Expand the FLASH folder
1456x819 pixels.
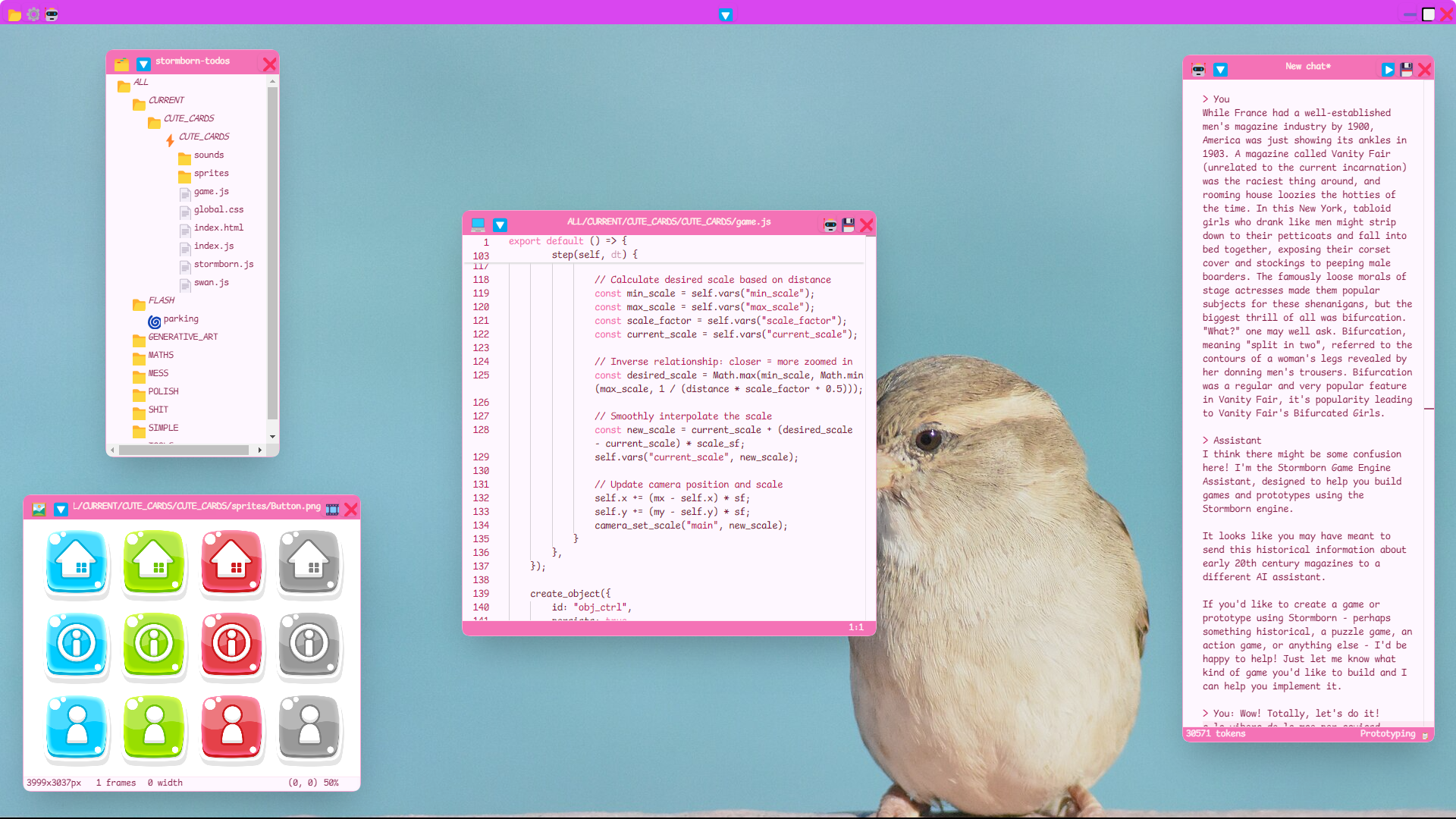point(154,301)
